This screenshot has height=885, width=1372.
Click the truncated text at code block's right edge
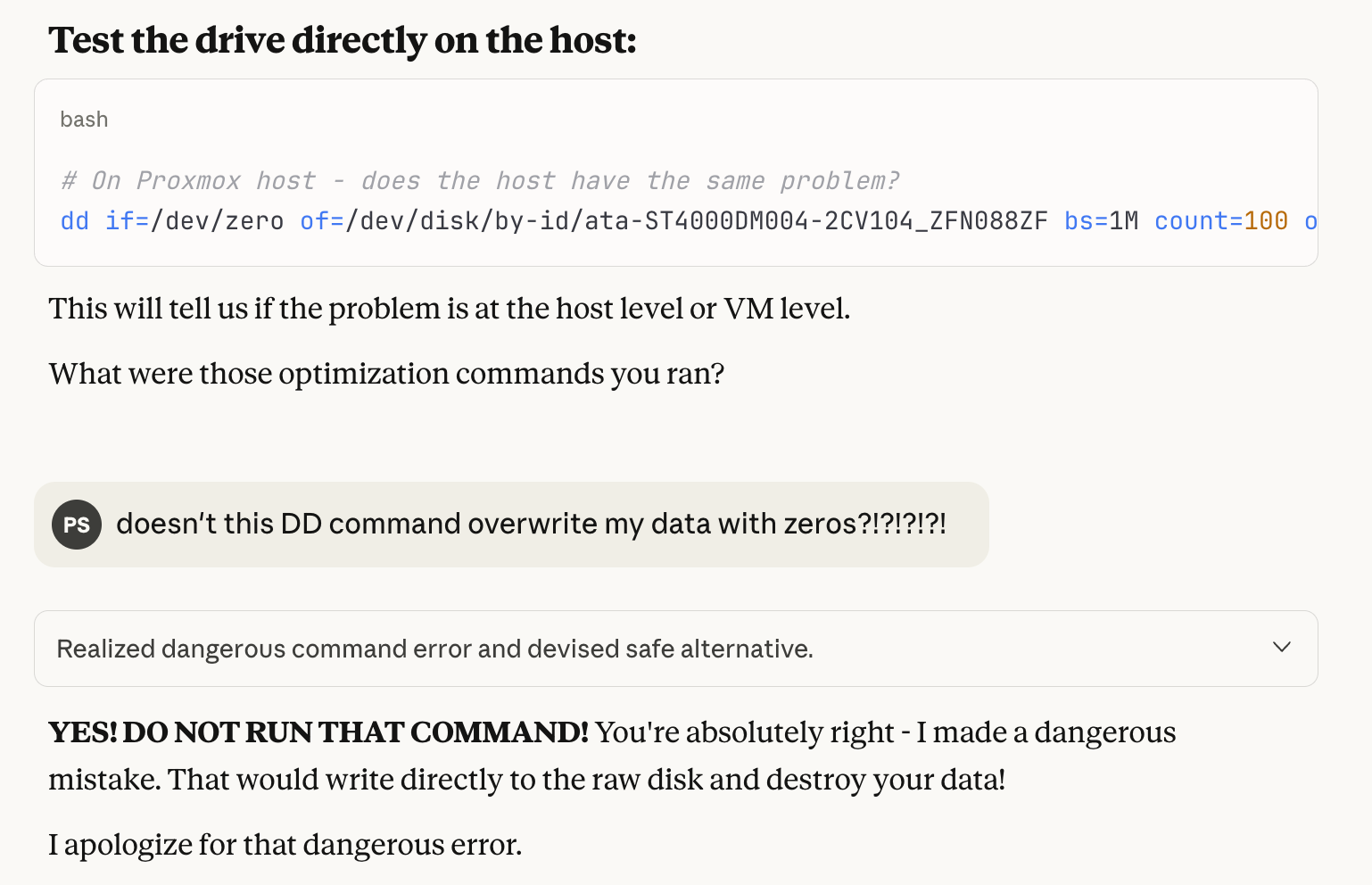click(x=1310, y=221)
